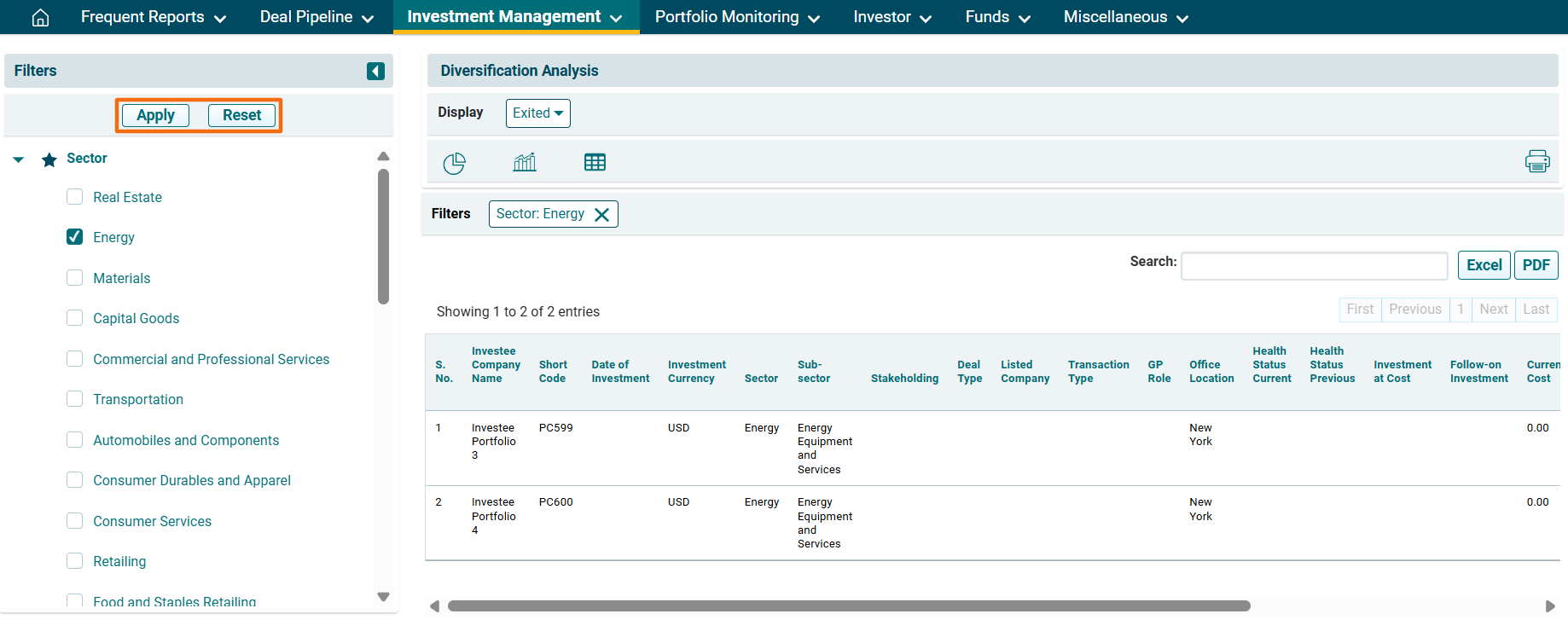Expand the Portfolio Monitoring menu
This screenshot has width=1568, height=637.
pyautogui.click(x=736, y=17)
